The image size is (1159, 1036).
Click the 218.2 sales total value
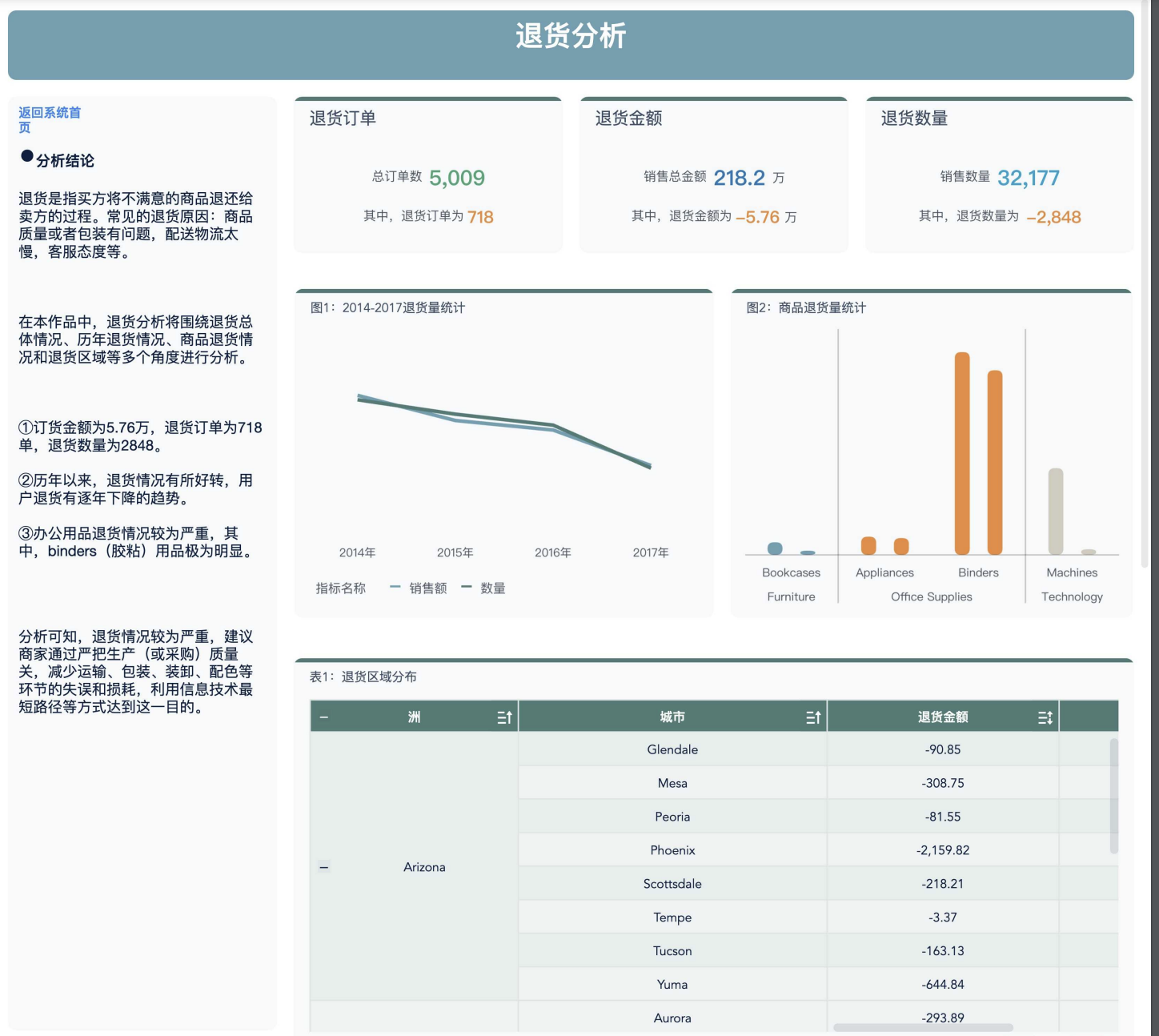739,178
